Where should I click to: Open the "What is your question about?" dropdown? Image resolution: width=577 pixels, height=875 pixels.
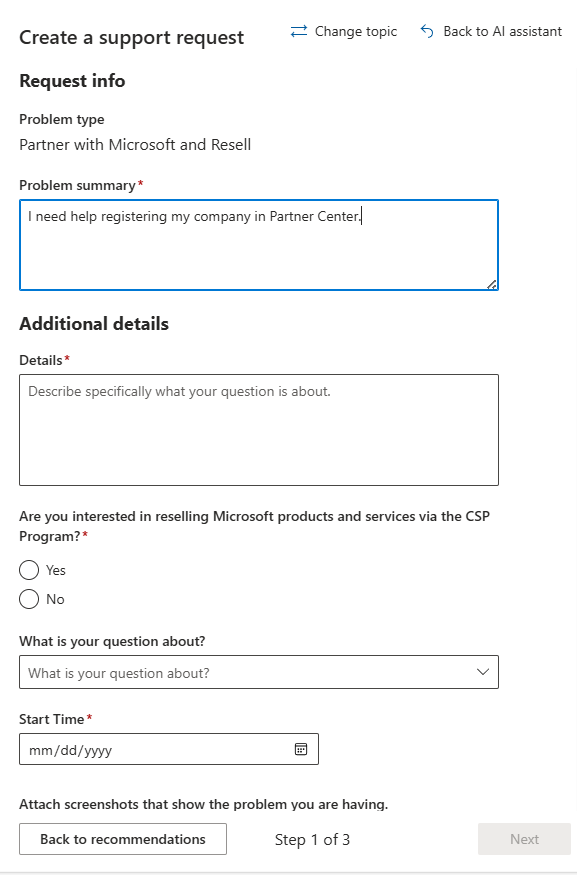[x=259, y=672]
